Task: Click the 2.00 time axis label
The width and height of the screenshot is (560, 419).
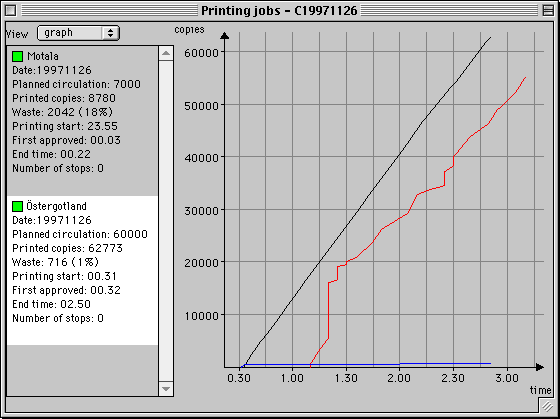Action: tap(399, 378)
